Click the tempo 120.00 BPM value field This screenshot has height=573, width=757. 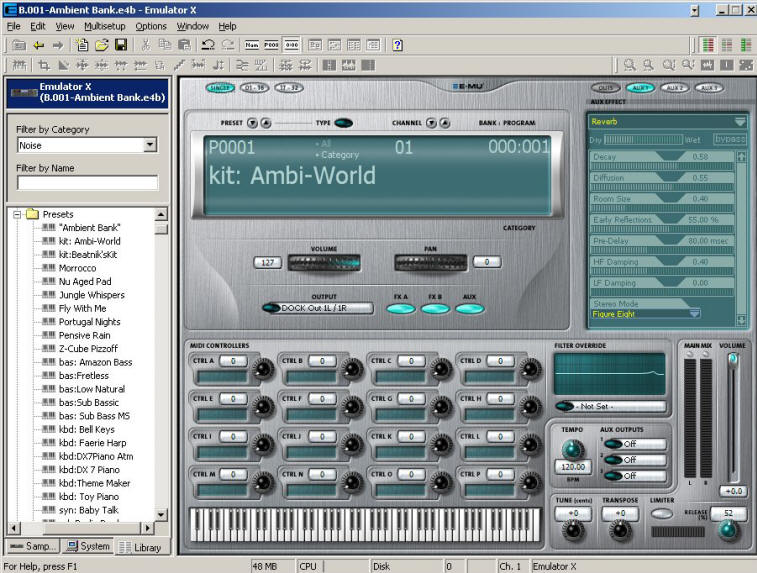tap(573, 467)
